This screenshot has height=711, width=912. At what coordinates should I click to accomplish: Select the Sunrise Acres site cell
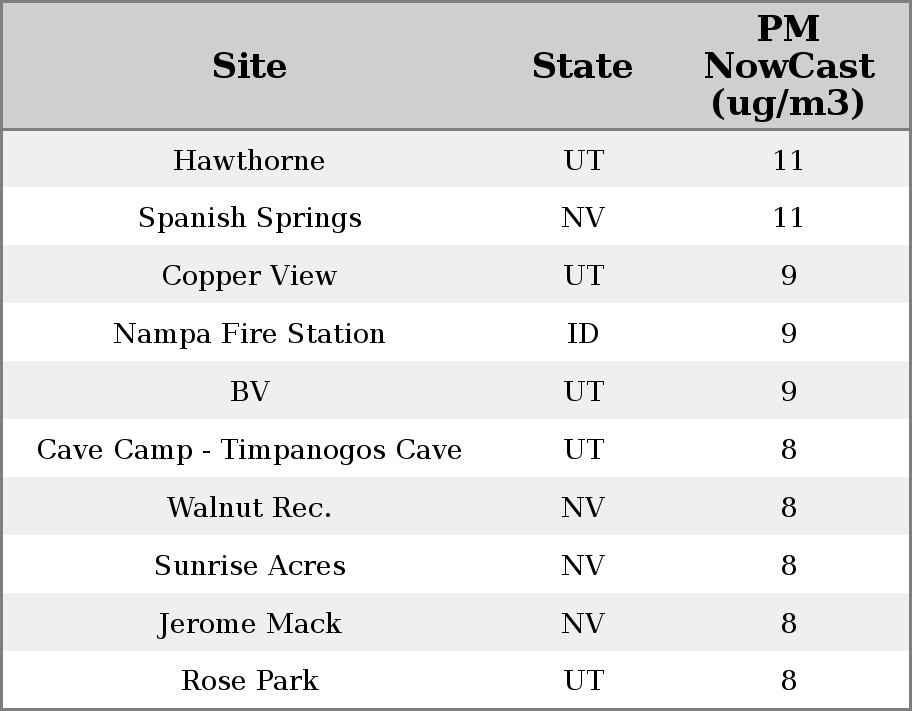click(249, 566)
